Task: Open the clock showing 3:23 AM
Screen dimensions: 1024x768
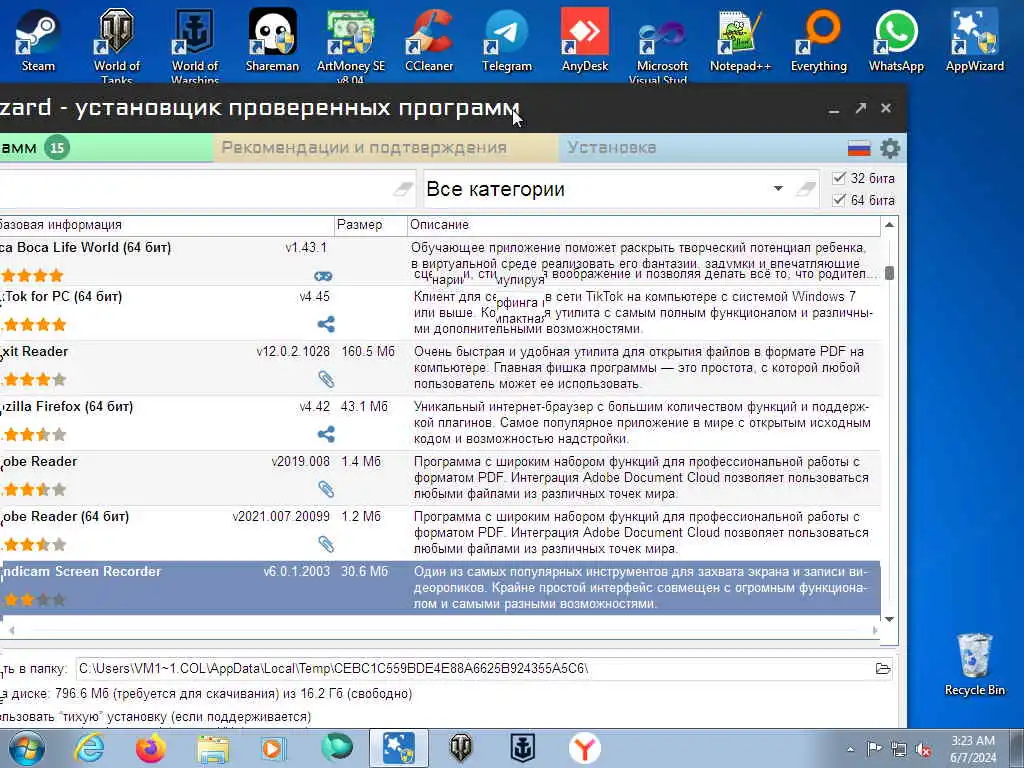Action: click(x=973, y=749)
